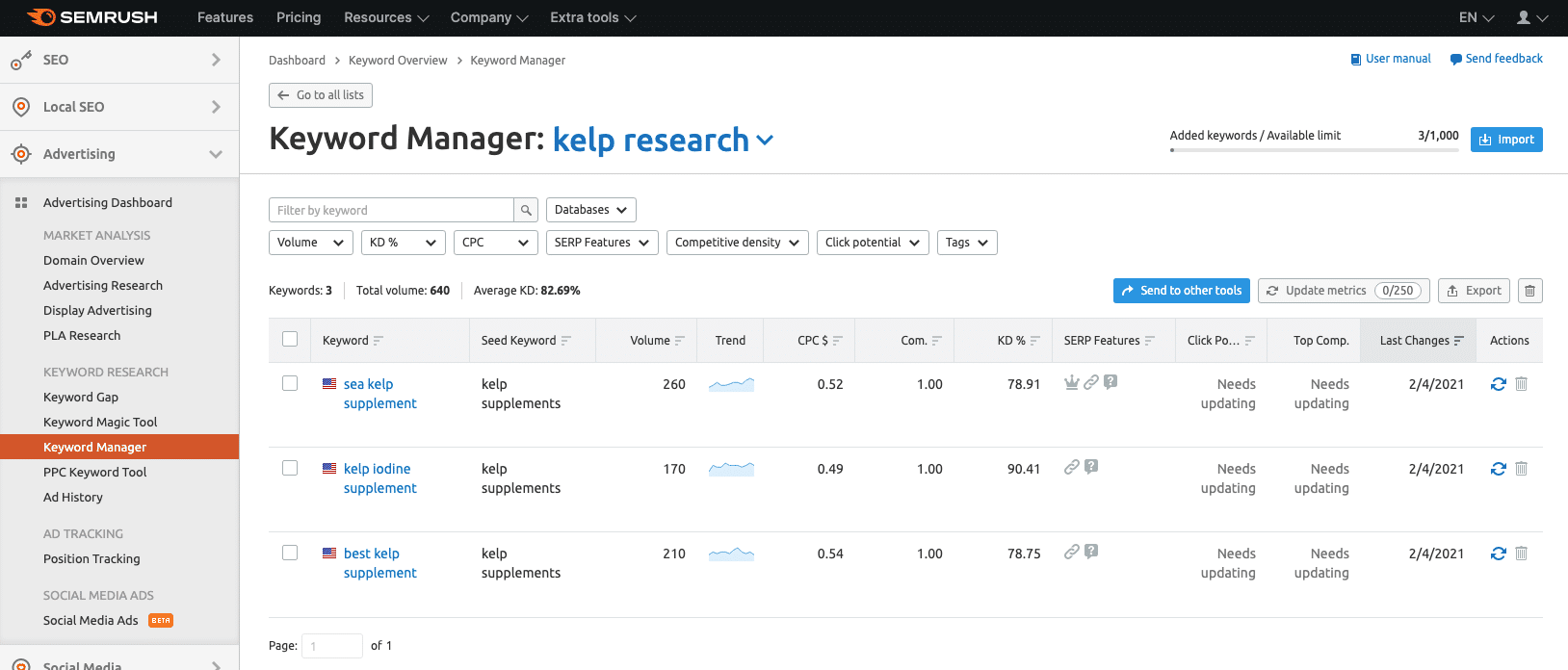Check the best kelp supplement row checkbox

click(x=290, y=553)
